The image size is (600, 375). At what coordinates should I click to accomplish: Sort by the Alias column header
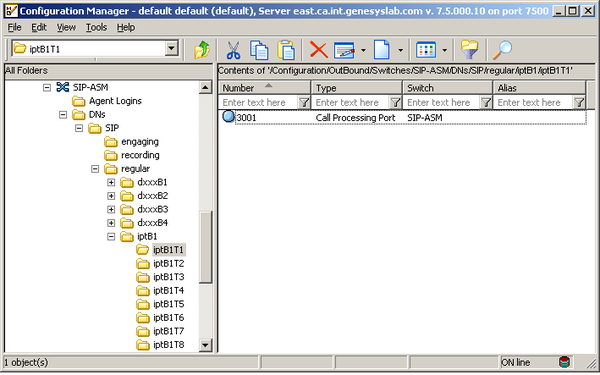pos(540,88)
